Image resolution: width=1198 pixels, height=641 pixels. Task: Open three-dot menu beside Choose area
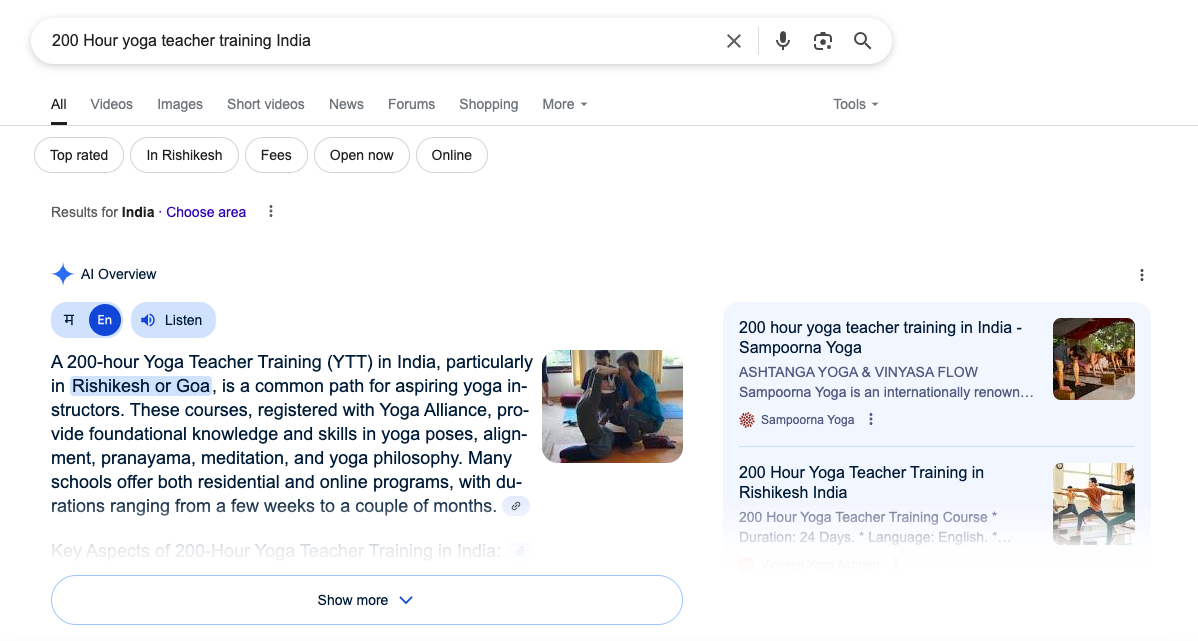[270, 212]
